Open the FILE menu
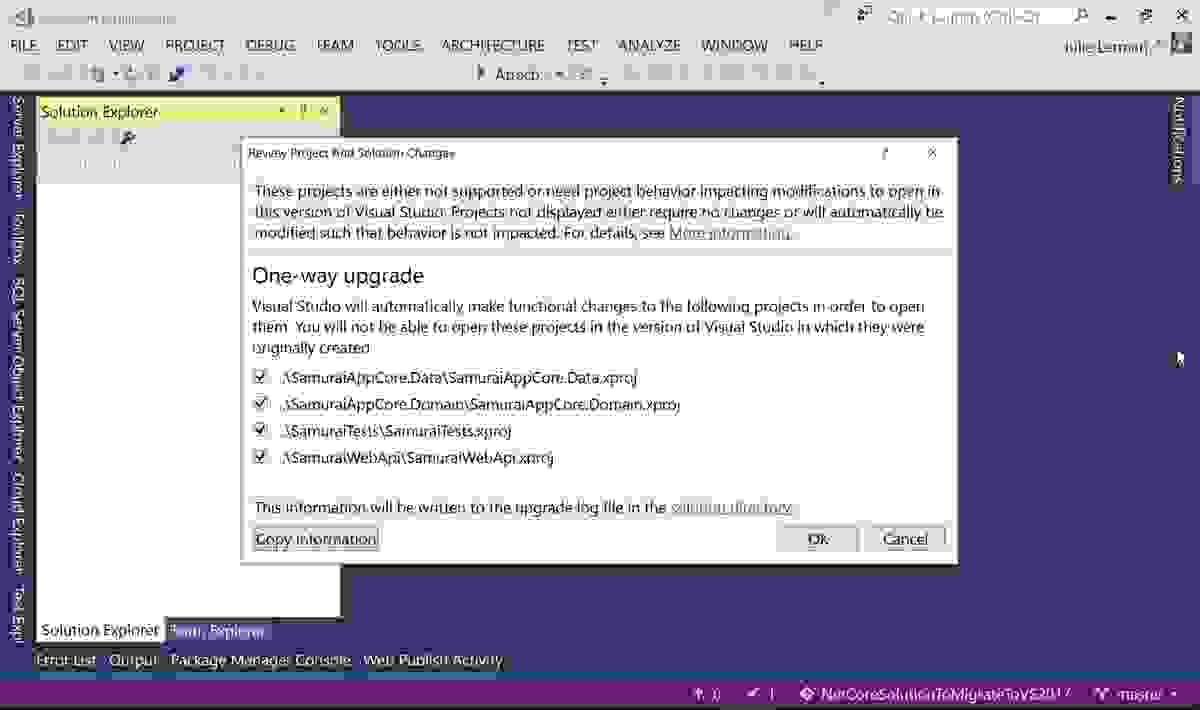Image resolution: width=1200 pixels, height=710 pixels. point(24,45)
